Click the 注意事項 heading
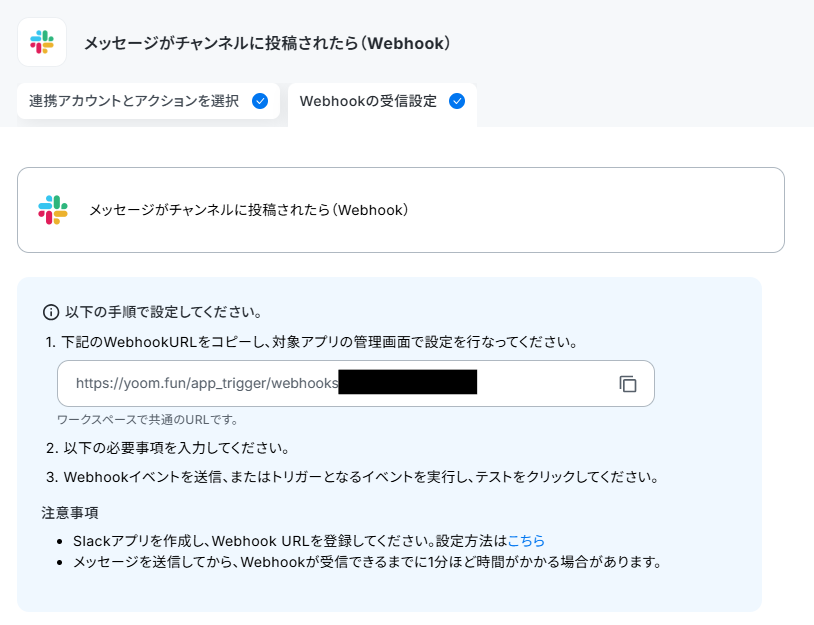 (x=70, y=513)
